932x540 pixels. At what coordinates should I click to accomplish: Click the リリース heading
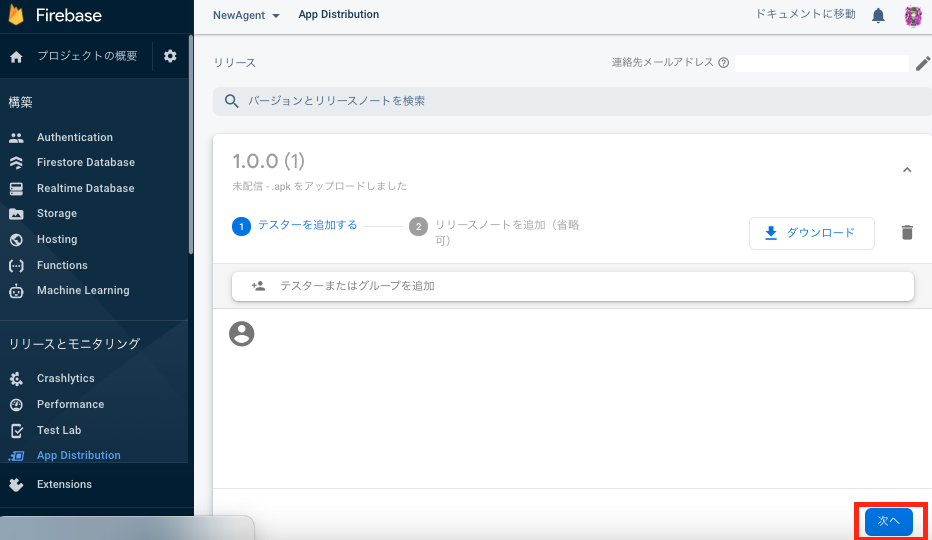point(235,63)
